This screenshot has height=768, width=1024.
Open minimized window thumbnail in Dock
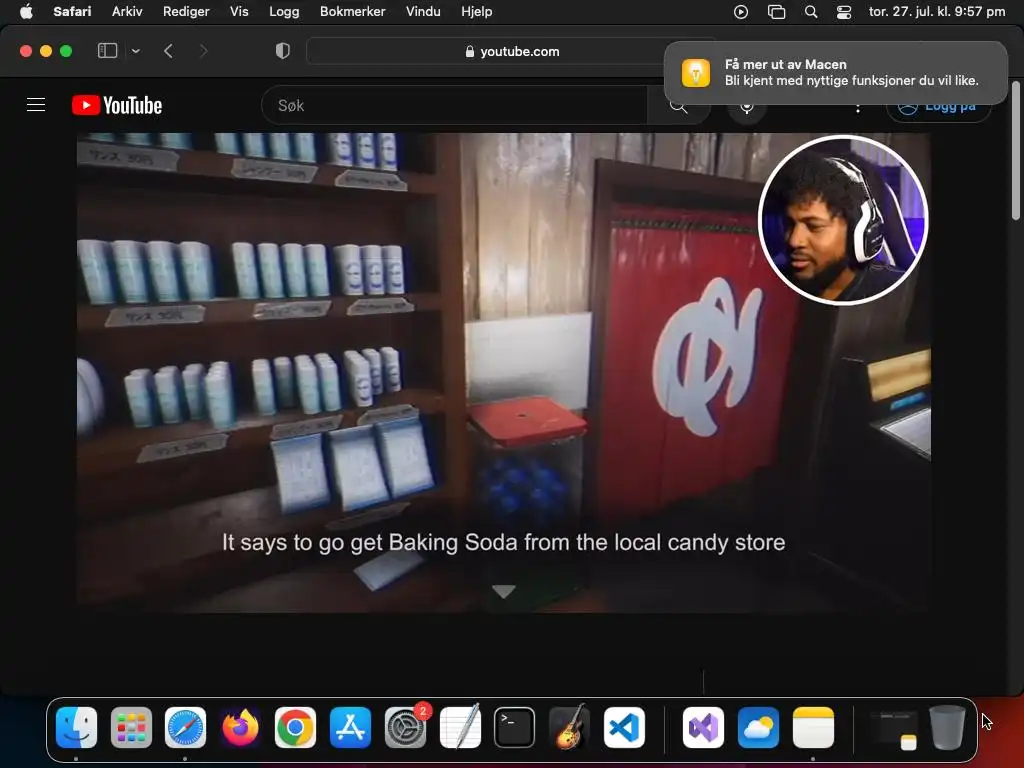point(893,729)
